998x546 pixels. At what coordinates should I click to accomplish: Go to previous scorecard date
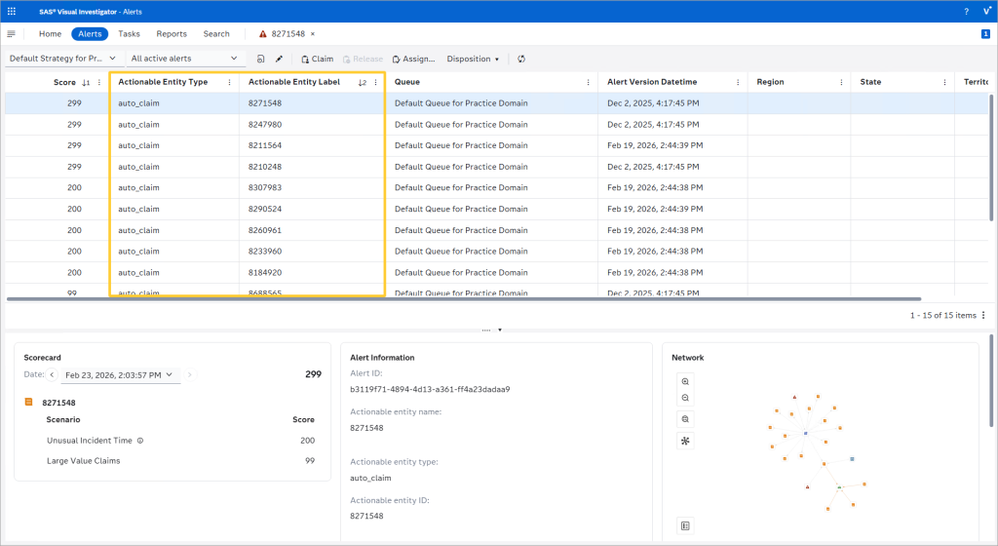(52, 375)
